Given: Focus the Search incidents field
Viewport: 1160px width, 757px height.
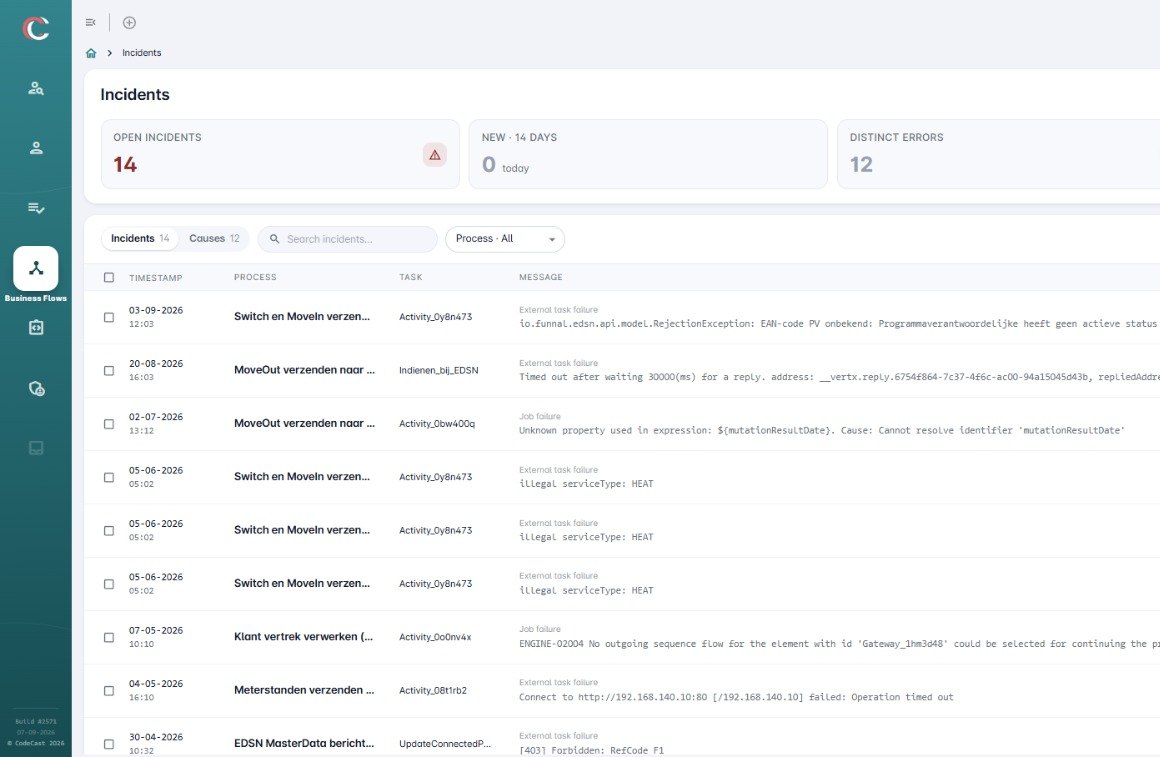Looking at the screenshot, I should tap(348, 239).
